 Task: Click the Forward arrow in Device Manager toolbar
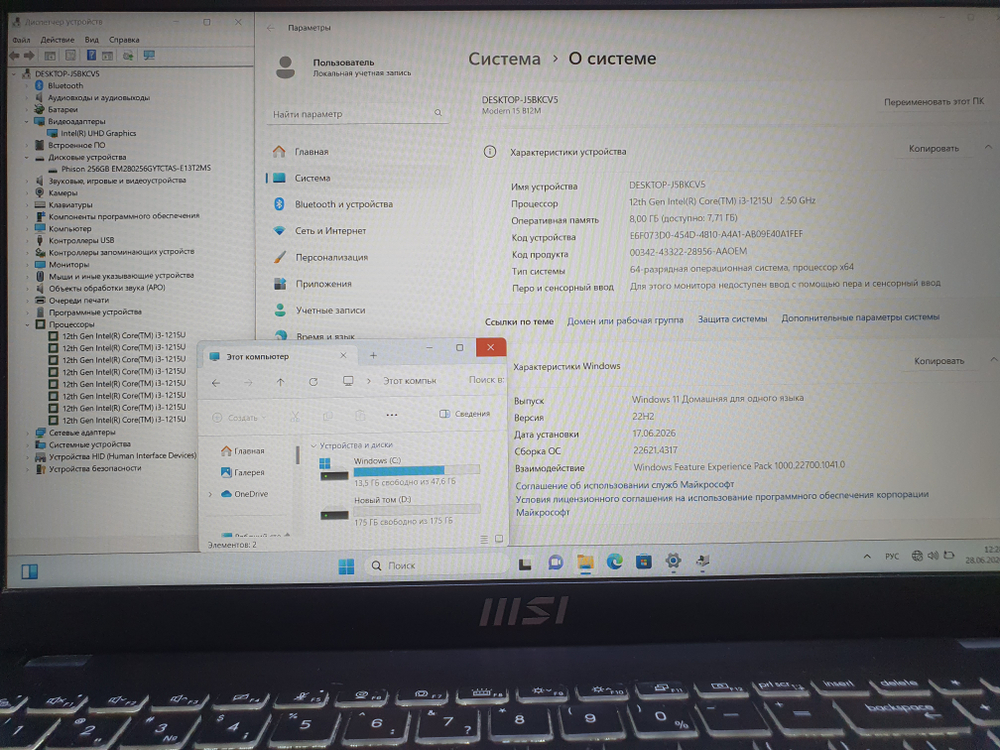pos(29,55)
